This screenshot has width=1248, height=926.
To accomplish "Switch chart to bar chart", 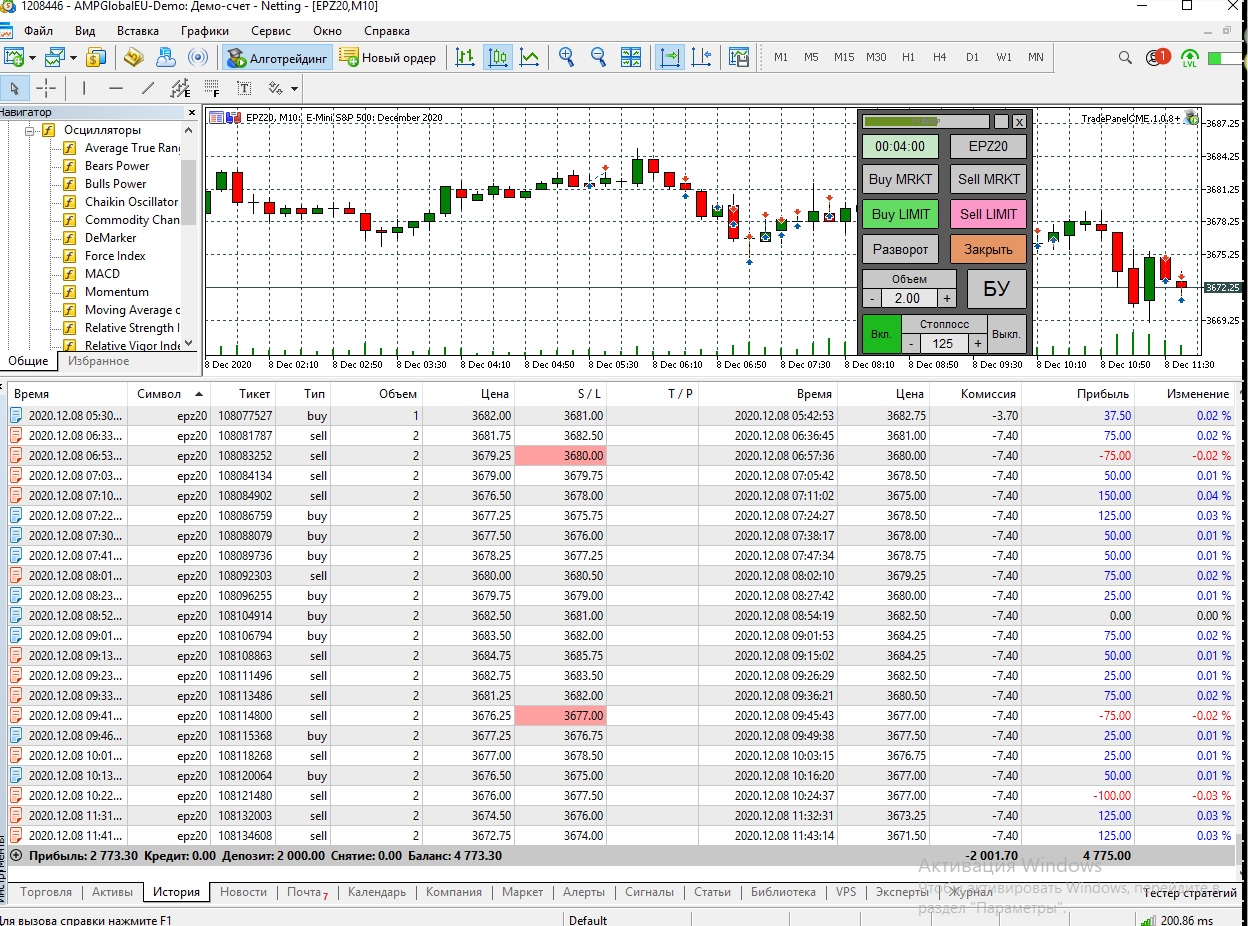I will pos(465,57).
